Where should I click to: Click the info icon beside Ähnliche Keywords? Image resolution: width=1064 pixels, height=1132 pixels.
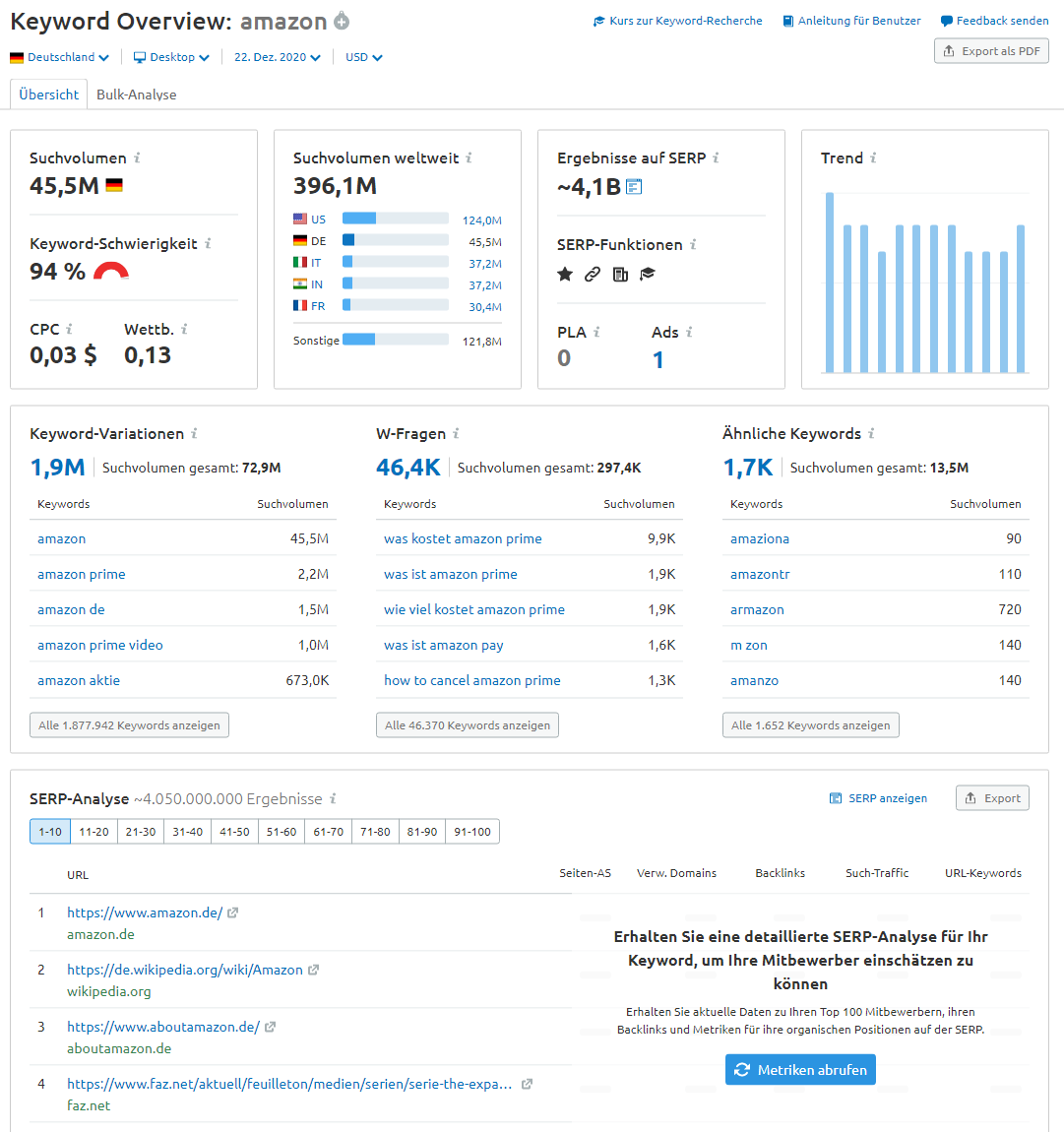coord(871,433)
